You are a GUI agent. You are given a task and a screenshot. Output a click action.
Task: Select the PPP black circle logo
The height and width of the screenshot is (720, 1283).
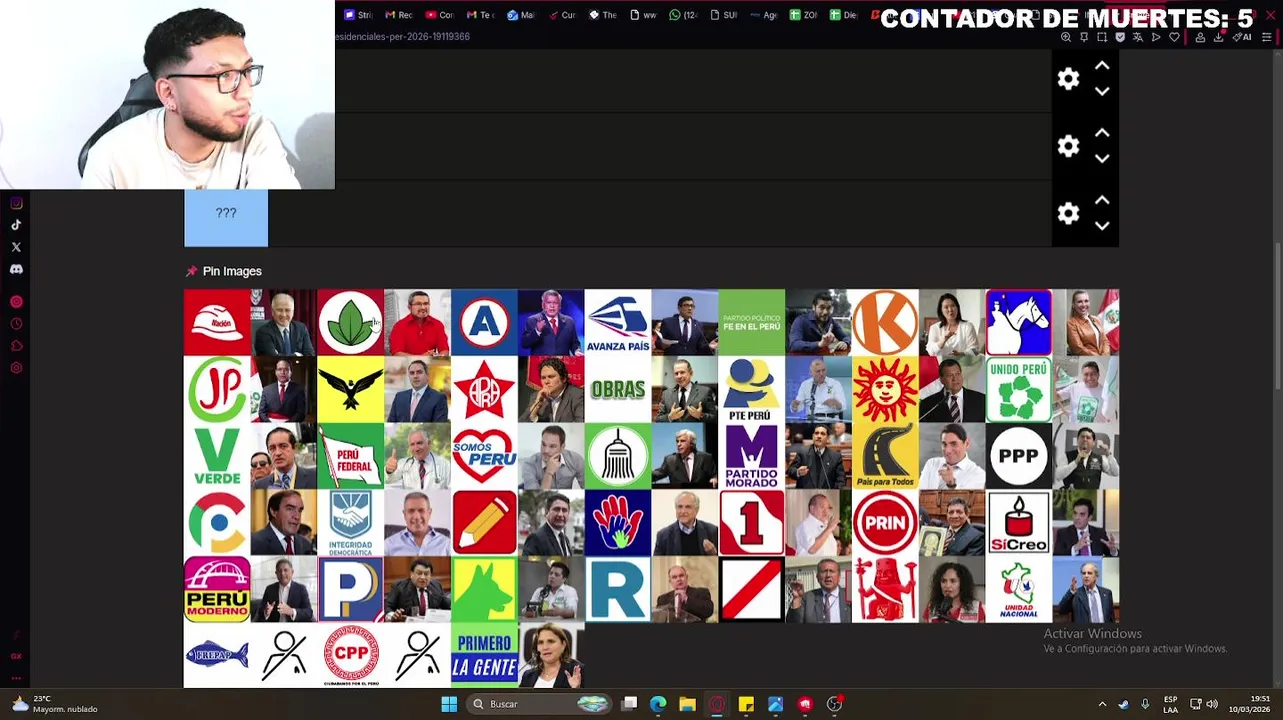point(1019,456)
